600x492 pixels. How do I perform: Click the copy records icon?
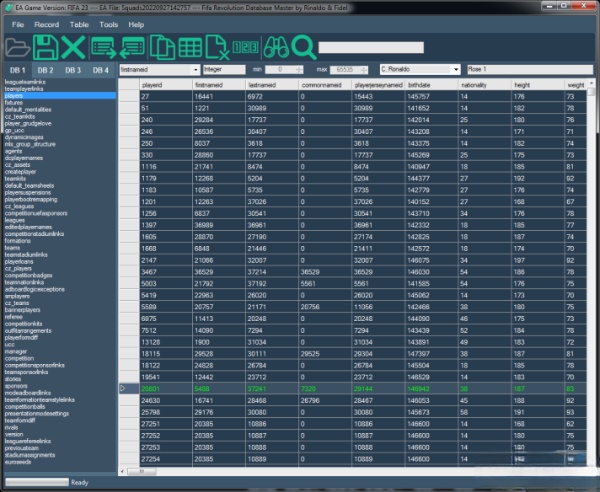pyautogui.click(x=162, y=47)
